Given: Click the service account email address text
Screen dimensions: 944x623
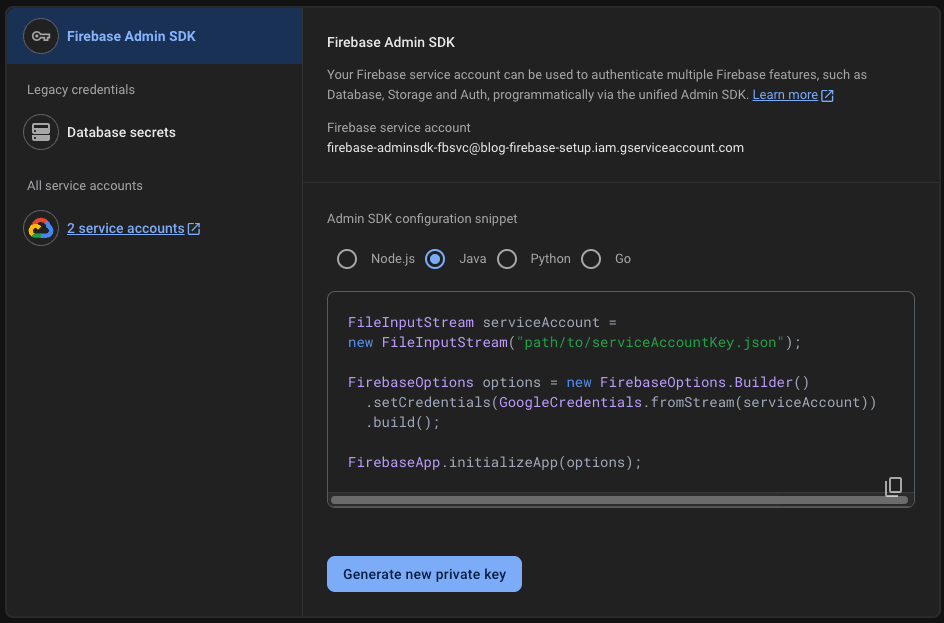Looking at the screenshot, I should click(x=535, y=147).
